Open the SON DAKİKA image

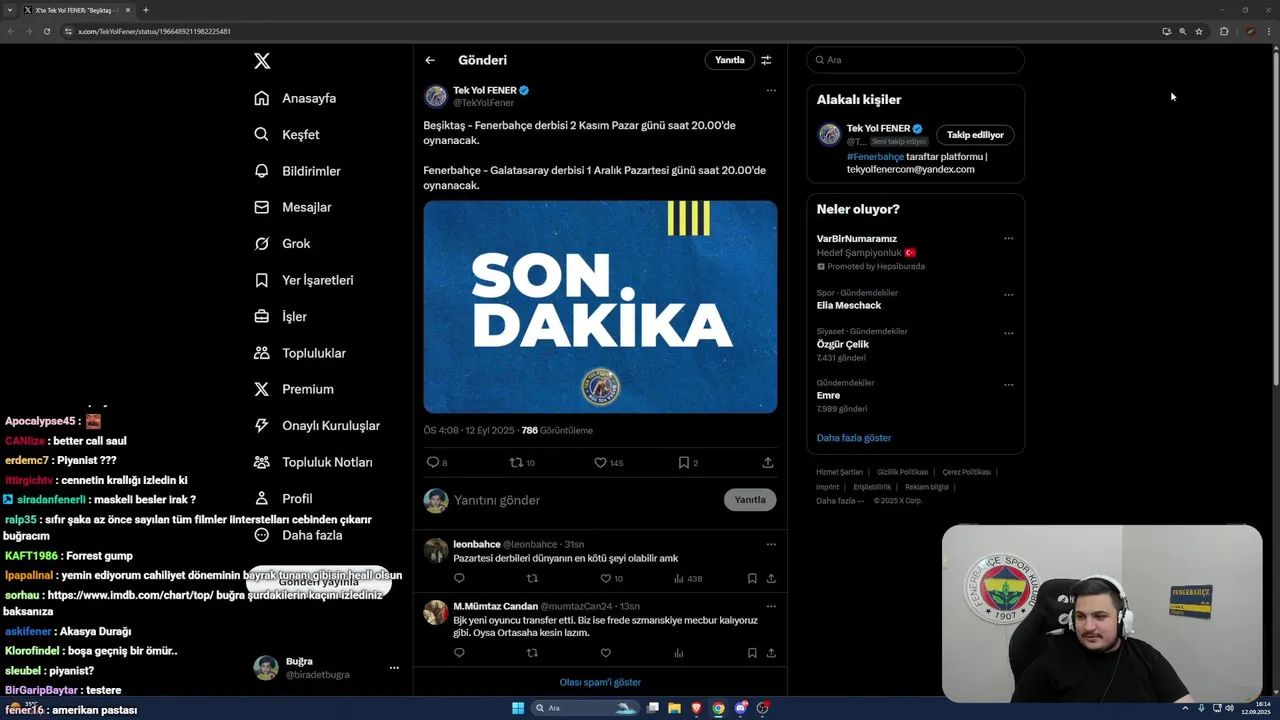tap(600, 307)
